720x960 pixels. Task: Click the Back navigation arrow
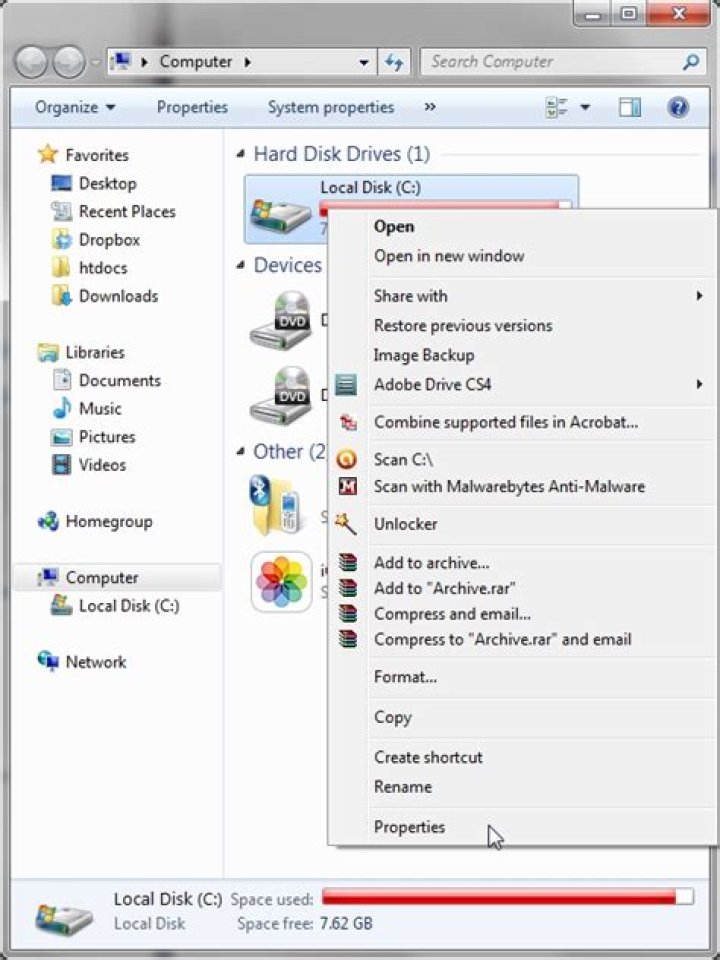31,62
